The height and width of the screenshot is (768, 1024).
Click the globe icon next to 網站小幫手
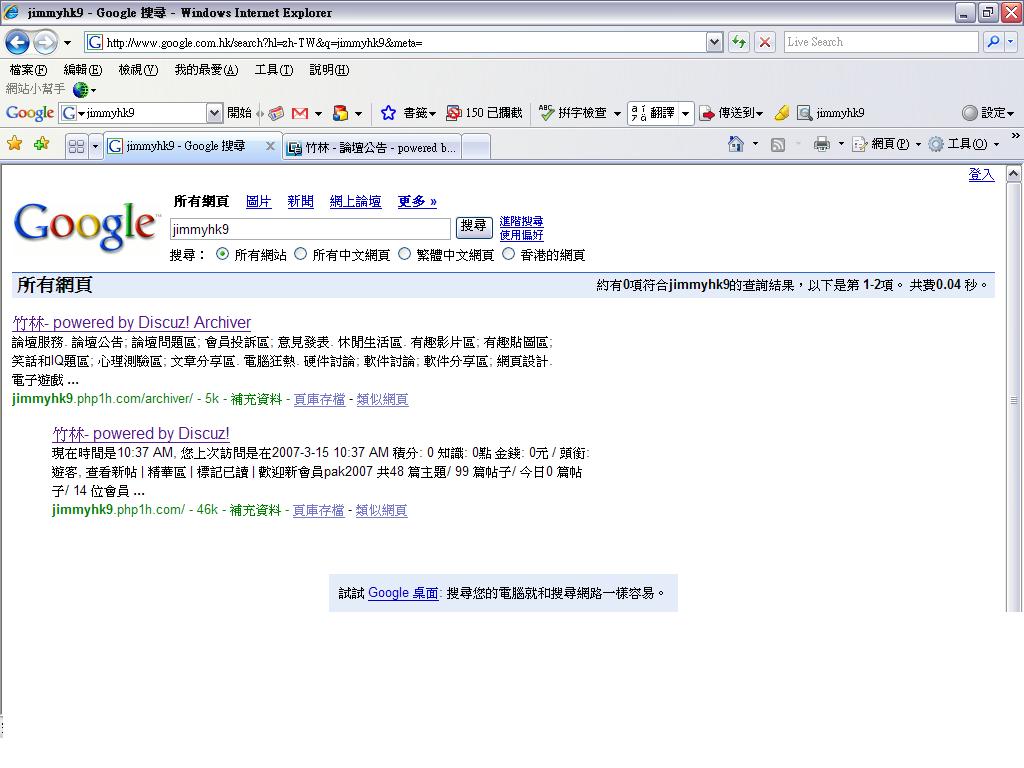[81, 89]
